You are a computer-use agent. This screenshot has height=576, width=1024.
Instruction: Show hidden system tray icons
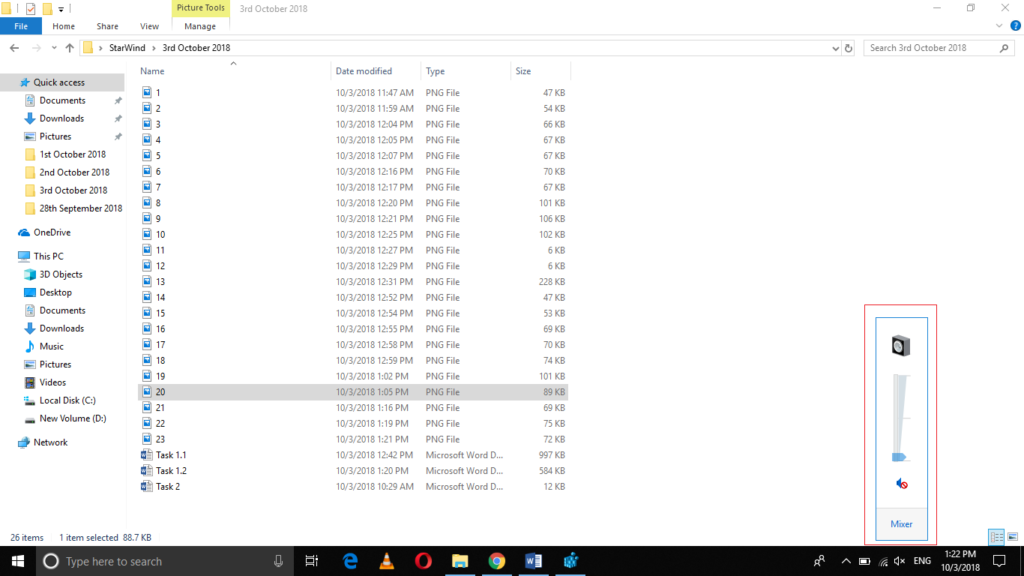[845, 561]
